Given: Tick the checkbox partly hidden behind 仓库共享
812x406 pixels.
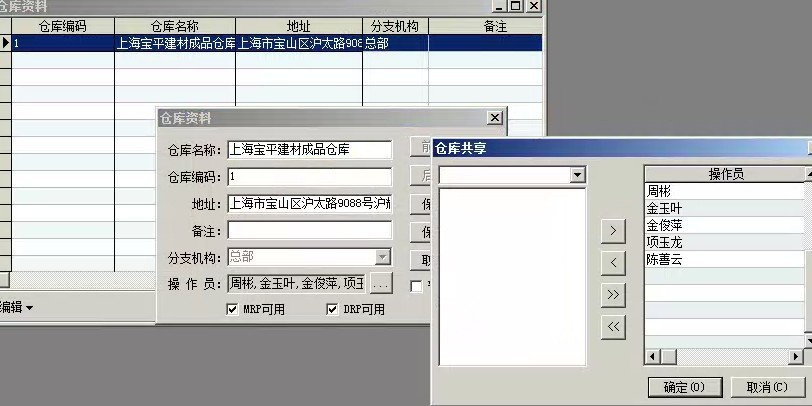Looking at the screenshot, I should pyautogui.click(x=416, y=285).
